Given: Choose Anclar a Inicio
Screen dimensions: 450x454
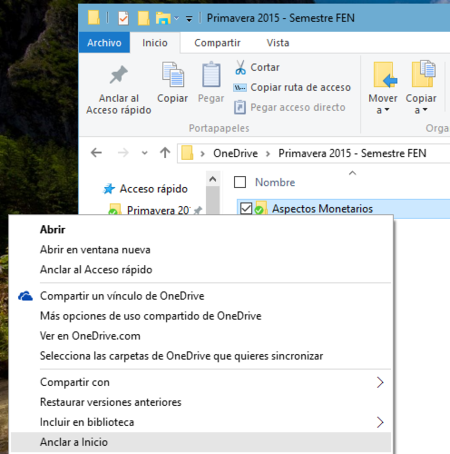Looking at the screenshot, I should click(201, 442).
